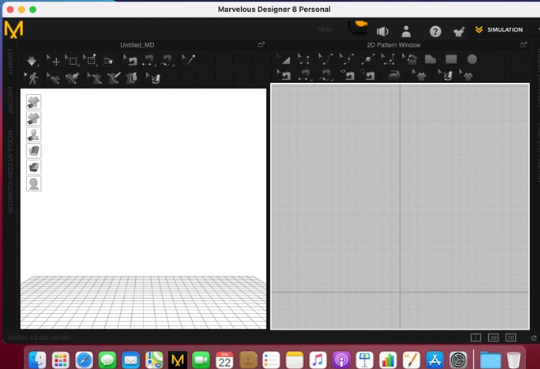Choose the Transform Pattern points tool
540x369 pixels.
(x=303, y=60)
